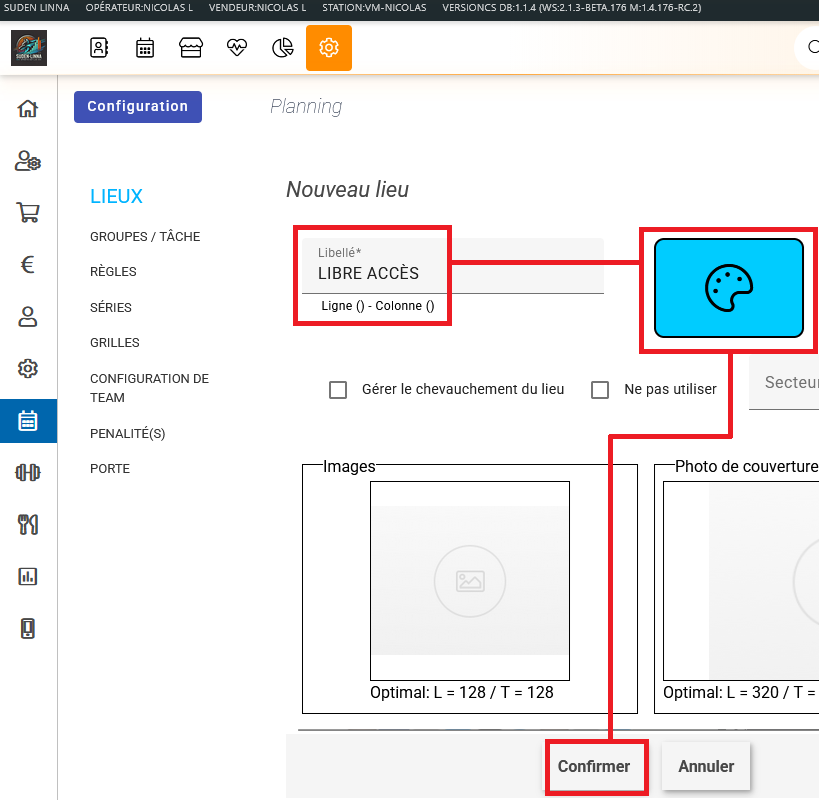Enable 'Gérer le chevauchement du lieu' checkbox

tap(338, 390)
